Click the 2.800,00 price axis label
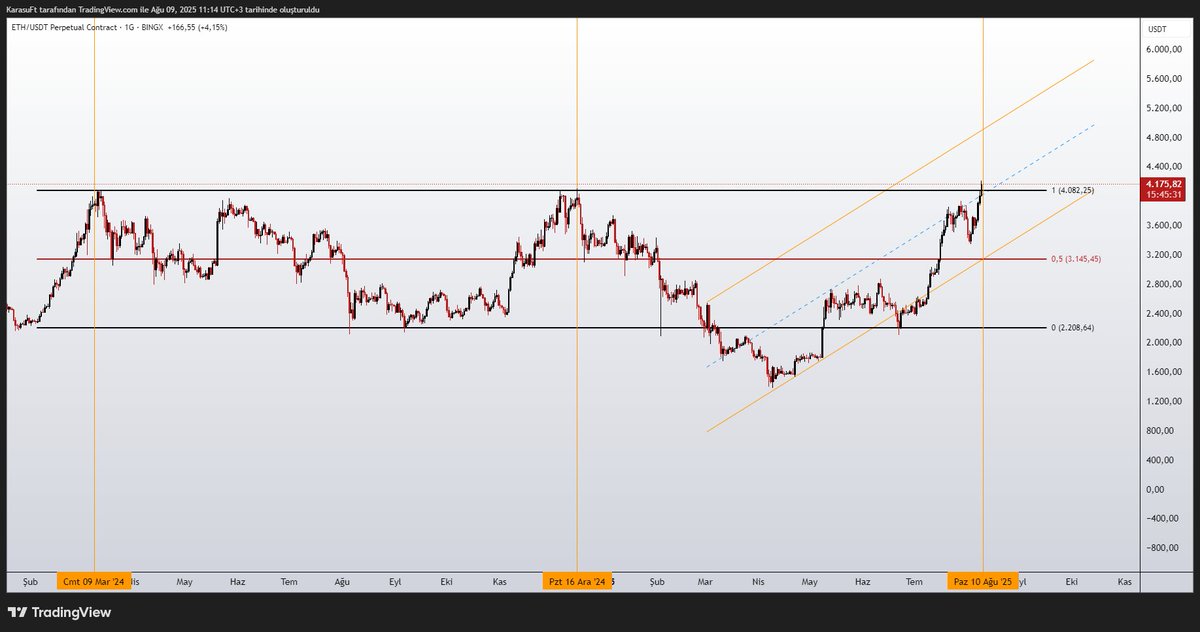Screen dimensions: 1200x632 (x=1164, y=284)
